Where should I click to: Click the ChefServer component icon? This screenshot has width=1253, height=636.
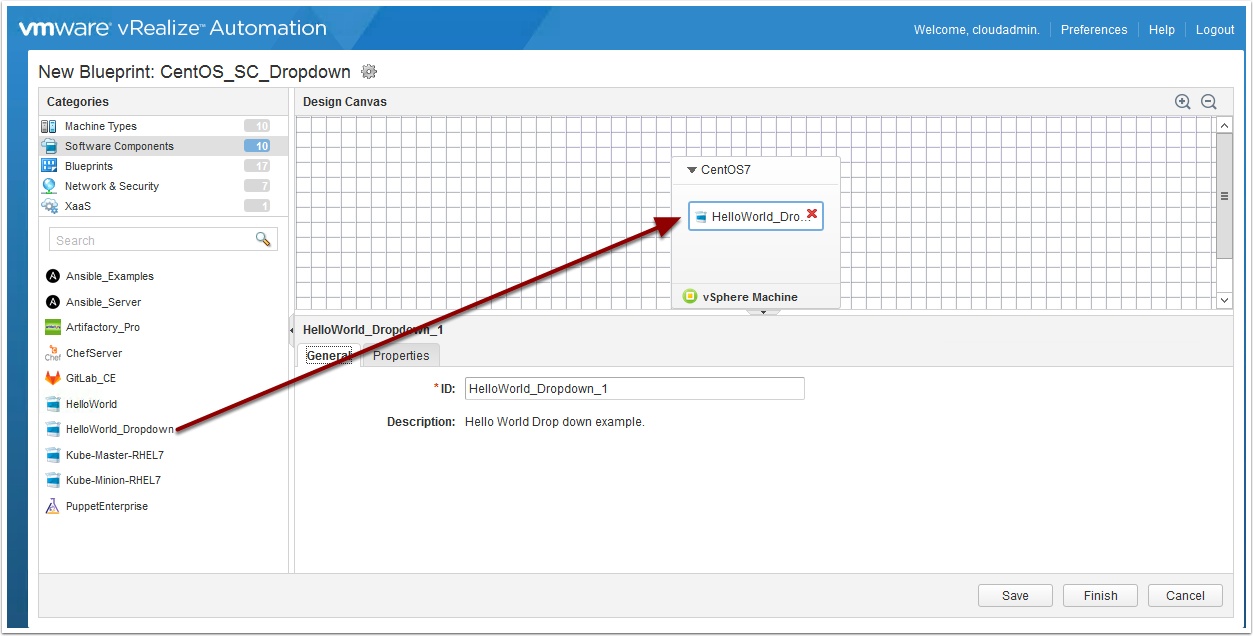(x=53, y=353)
